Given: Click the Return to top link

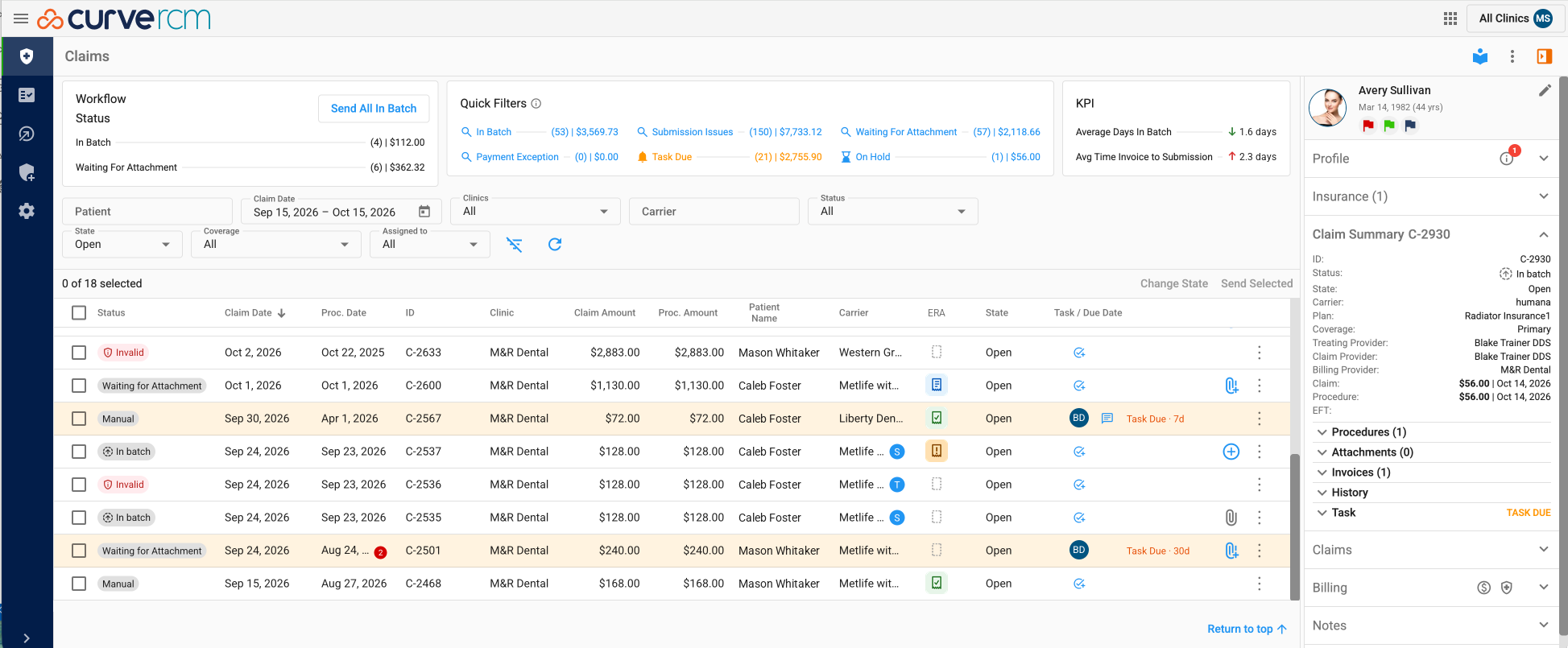Looking at the screenshot, I should click(1247, 629).
